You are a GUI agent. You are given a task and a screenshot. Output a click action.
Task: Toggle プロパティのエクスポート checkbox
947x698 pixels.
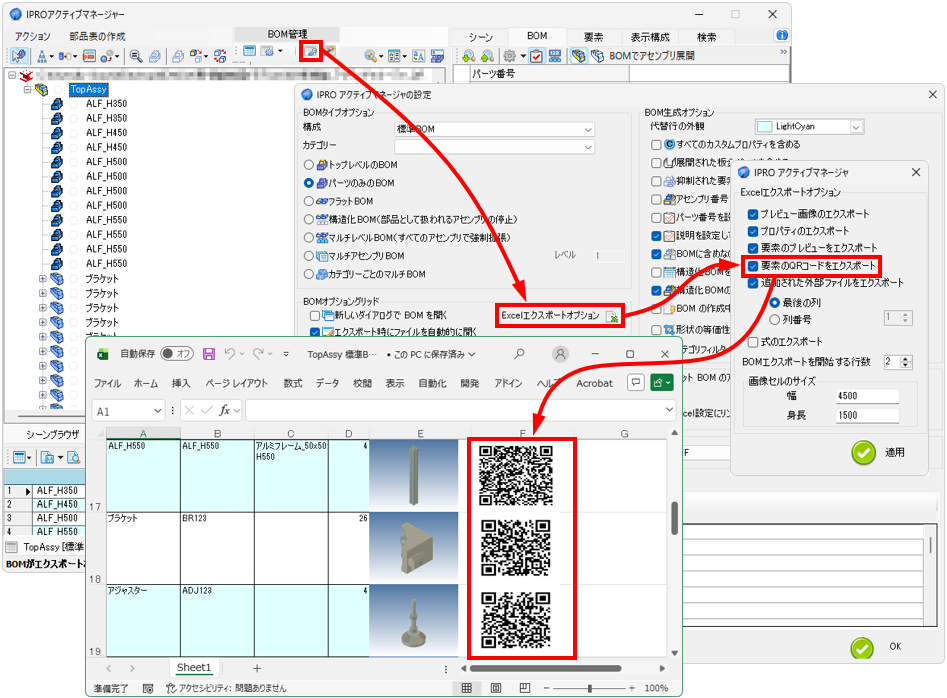[753, 231]
